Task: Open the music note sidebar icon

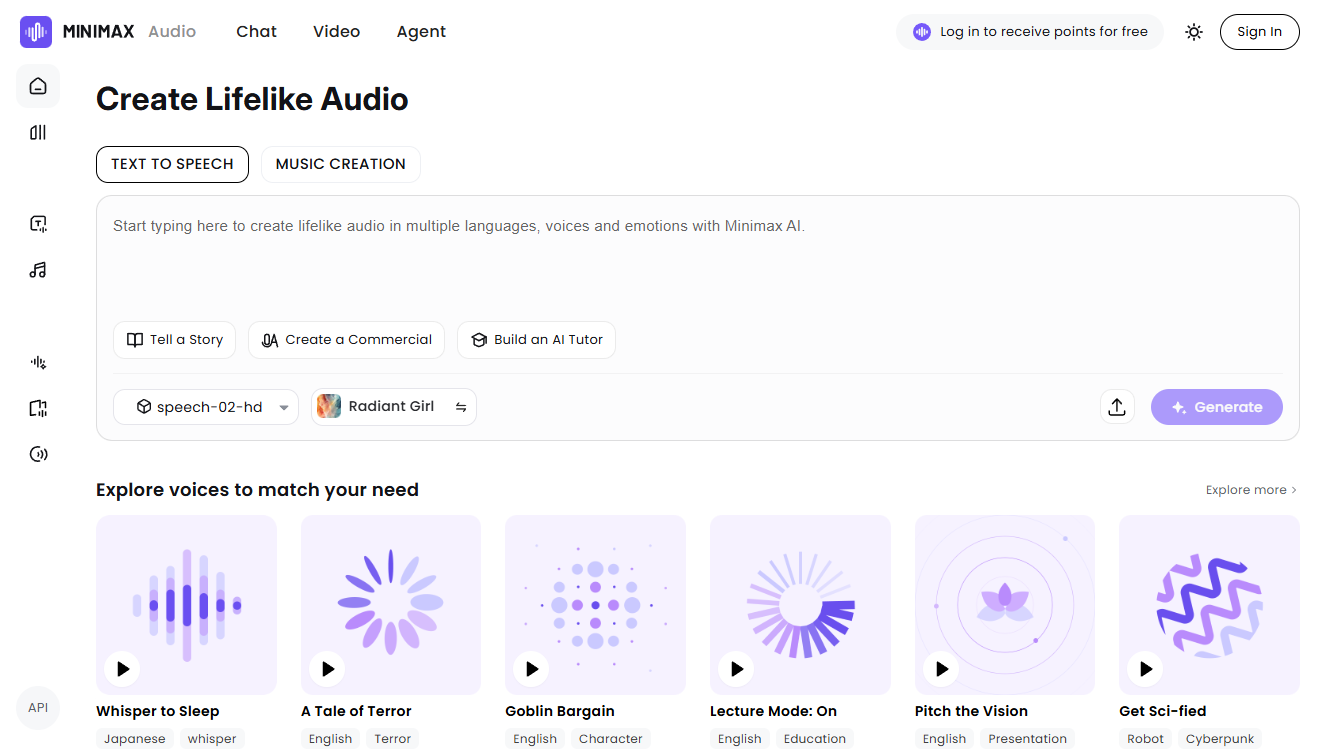Action: [38, 270]
